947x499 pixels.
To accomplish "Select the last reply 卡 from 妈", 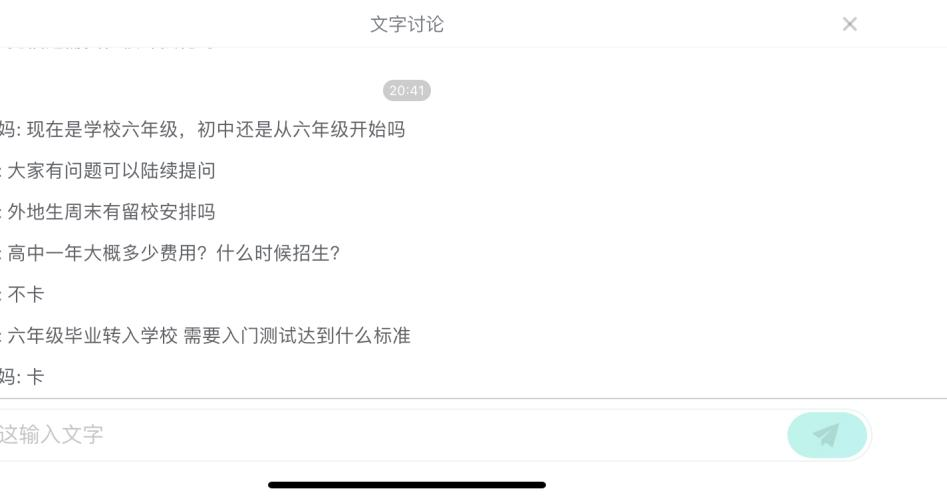I will click(x=35, y=377).
